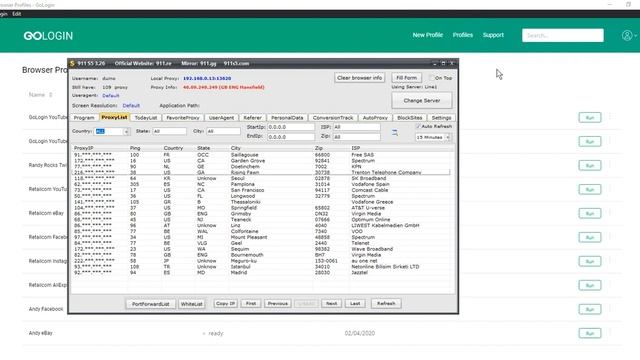640x360 pixels.
Task: Switch to the FavoriteProxy tab
Action: click(183, 118)
